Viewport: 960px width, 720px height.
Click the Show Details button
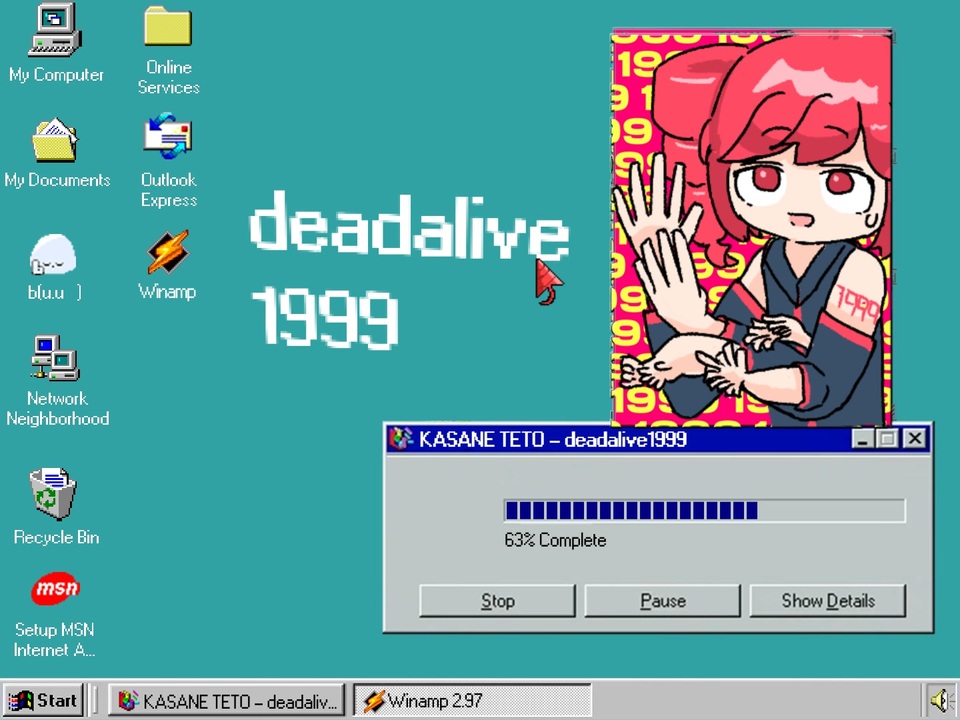point(828,601)
